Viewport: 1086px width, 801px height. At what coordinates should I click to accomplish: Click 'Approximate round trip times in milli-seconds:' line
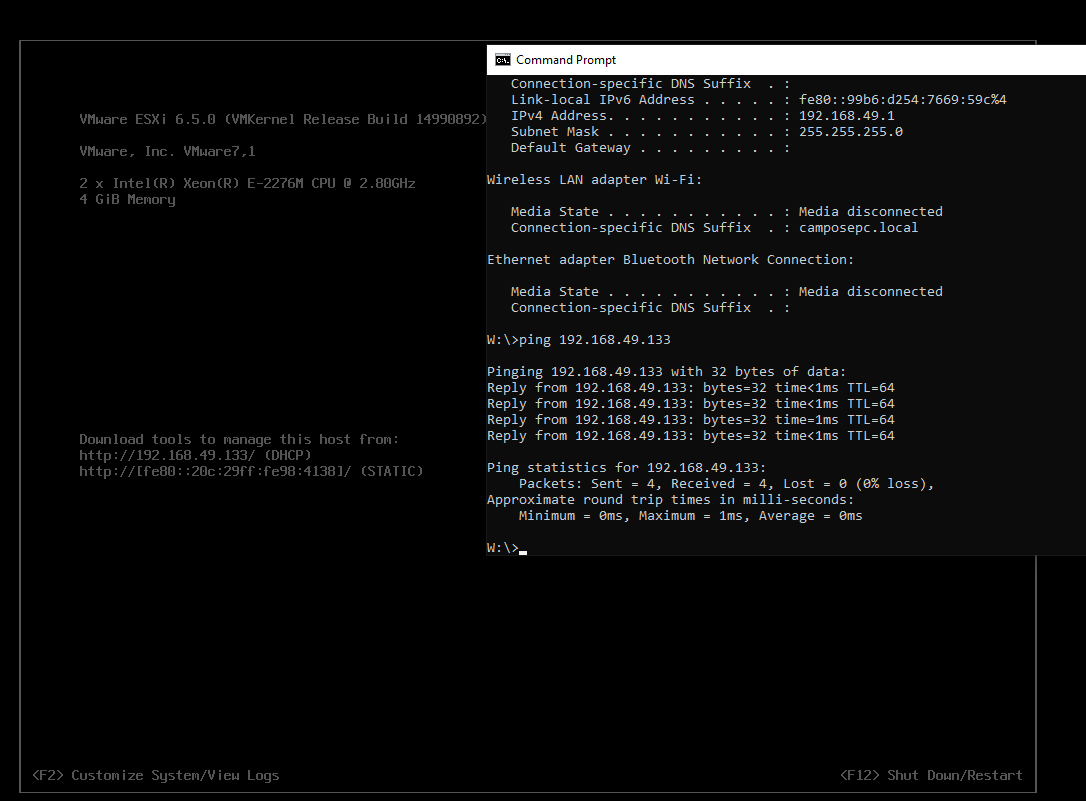(670, 500)
